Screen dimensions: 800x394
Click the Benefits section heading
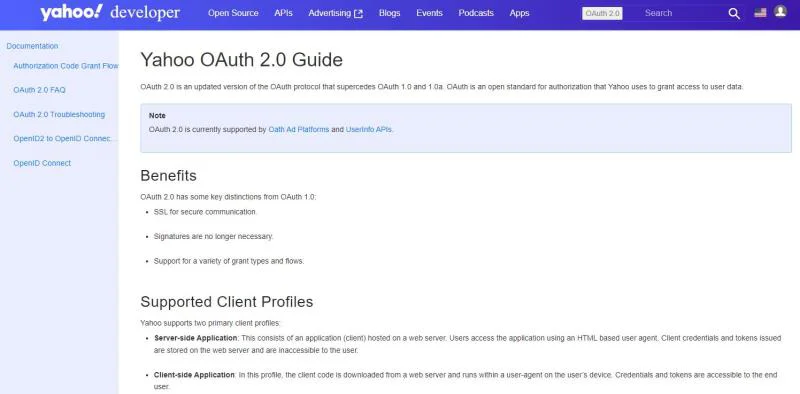[x=168, y=176]
